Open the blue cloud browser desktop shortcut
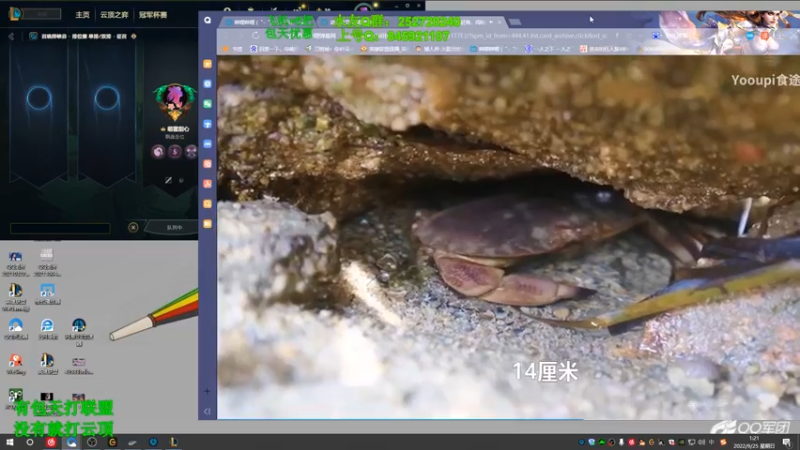Viewport: 800px width, 450px height. coord(16,329)
